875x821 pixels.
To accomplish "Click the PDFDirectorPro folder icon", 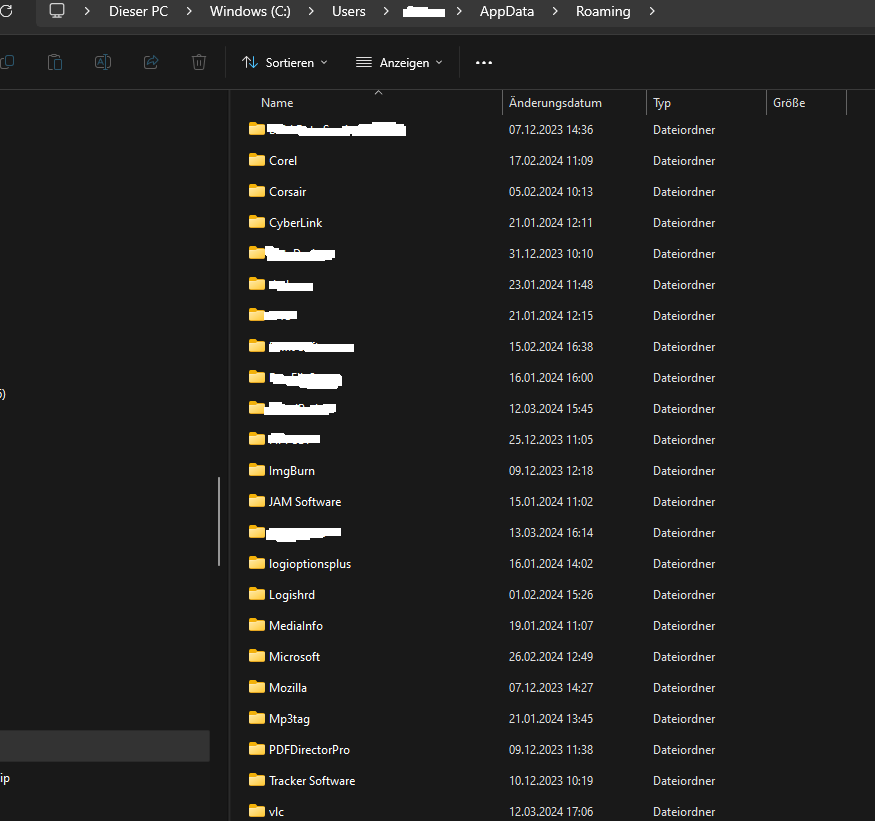I will pyautogui.click(x=257, y=749).
